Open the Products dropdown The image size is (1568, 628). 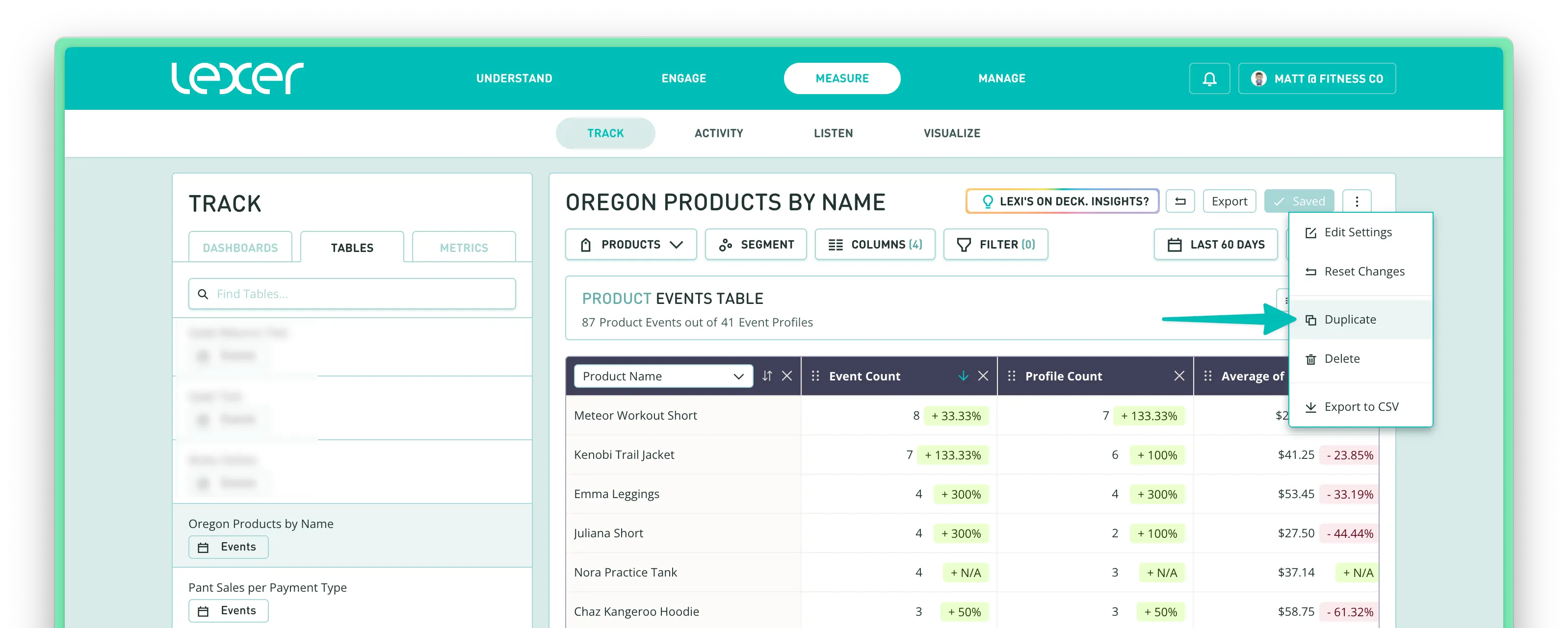(x=630, y=245)
